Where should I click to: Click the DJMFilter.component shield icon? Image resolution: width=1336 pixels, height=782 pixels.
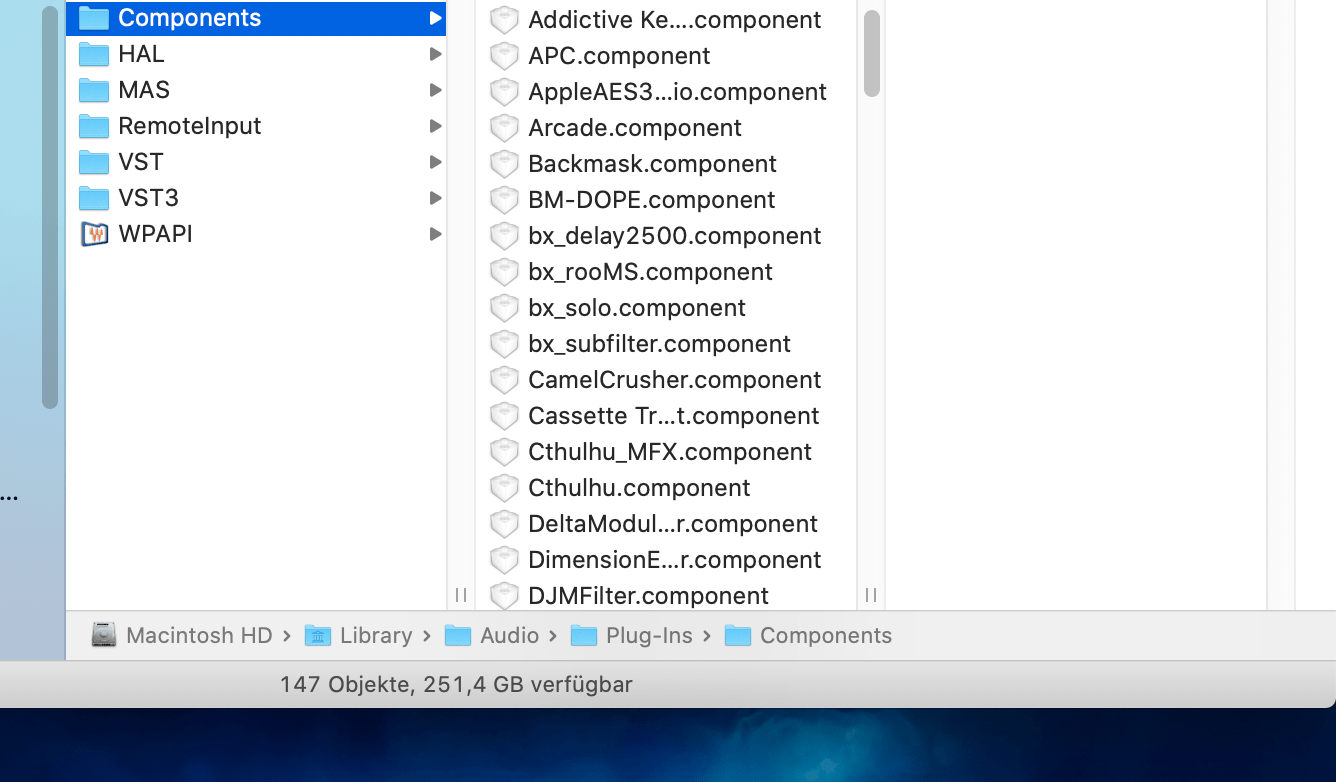point(504,595)
